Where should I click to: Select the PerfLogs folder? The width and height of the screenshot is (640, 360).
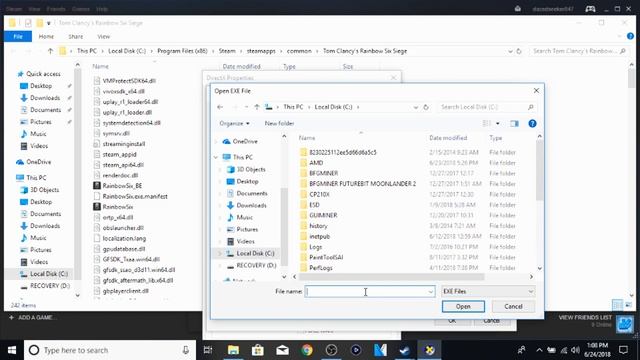tap(321, 268)
